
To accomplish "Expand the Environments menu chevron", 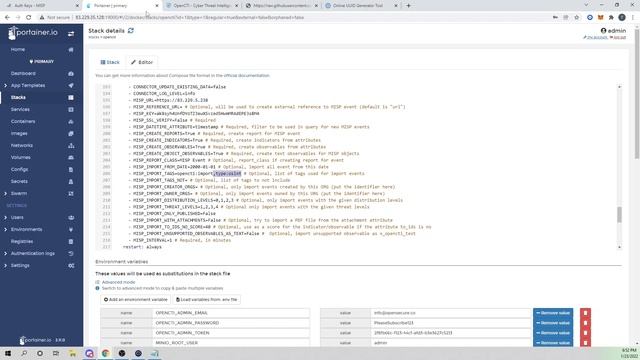I will point(5,229).
